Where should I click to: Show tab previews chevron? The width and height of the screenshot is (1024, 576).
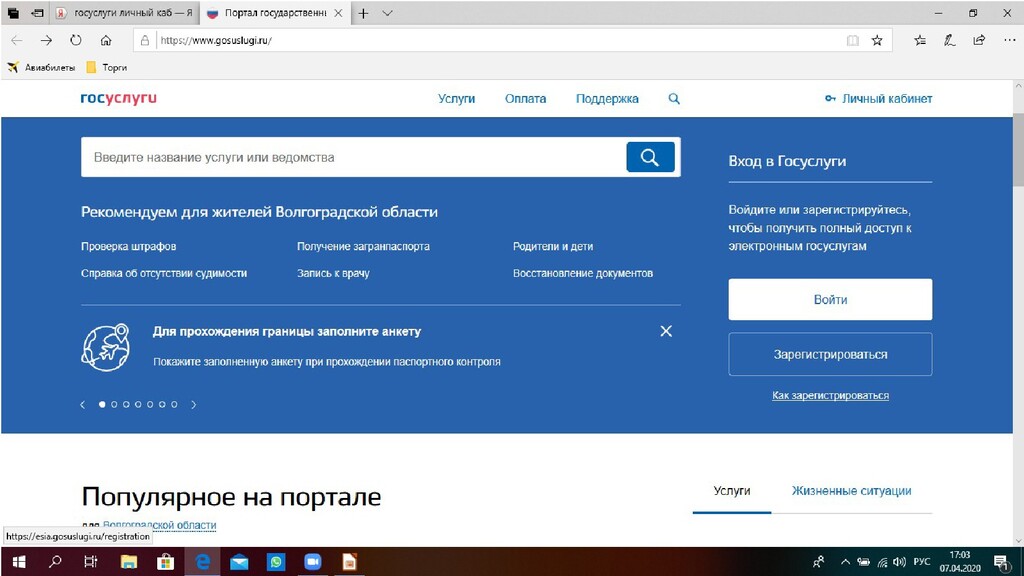(x=387, y=13)
